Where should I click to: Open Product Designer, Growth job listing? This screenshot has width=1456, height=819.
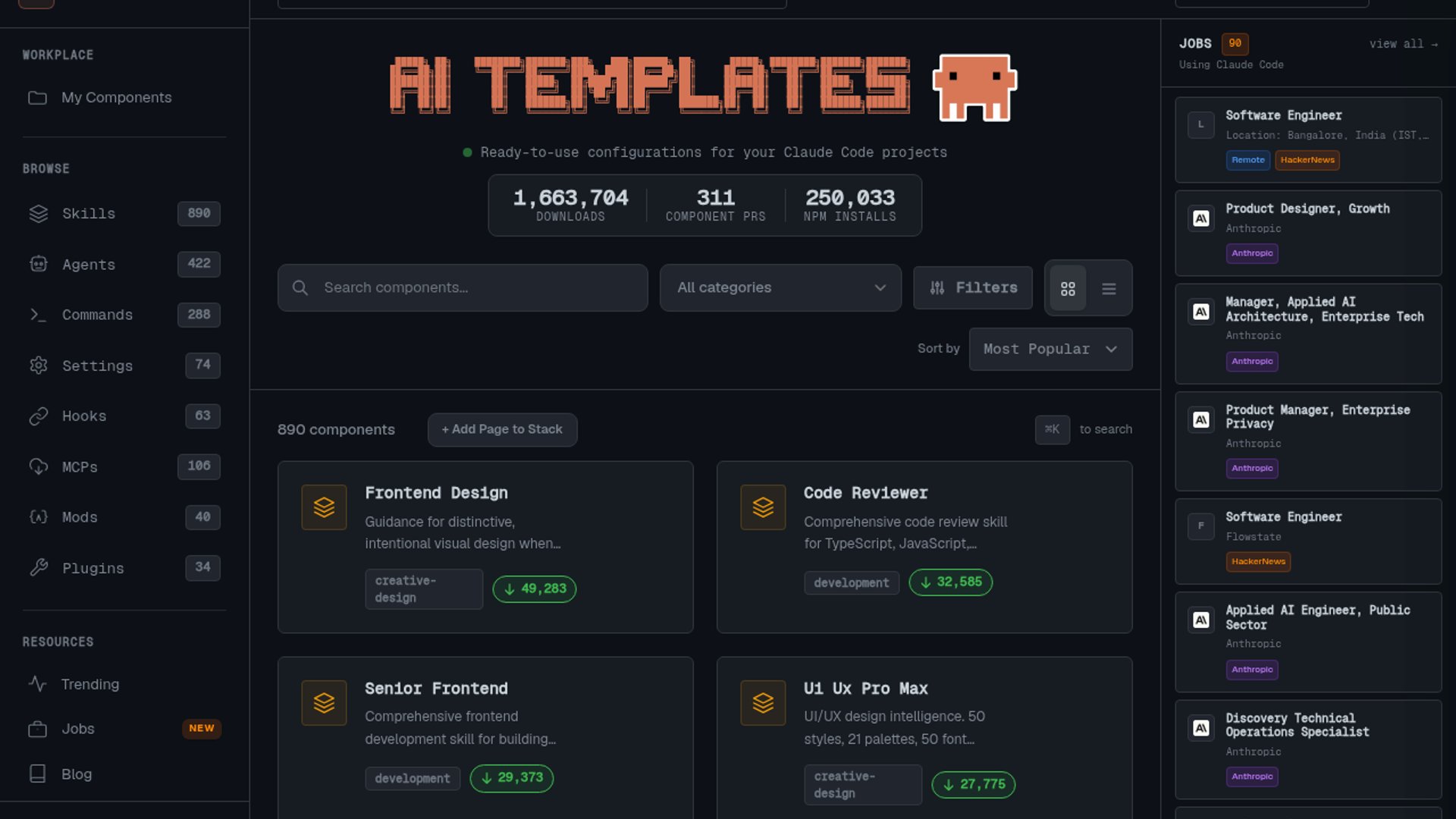(x=1308, y=233)
